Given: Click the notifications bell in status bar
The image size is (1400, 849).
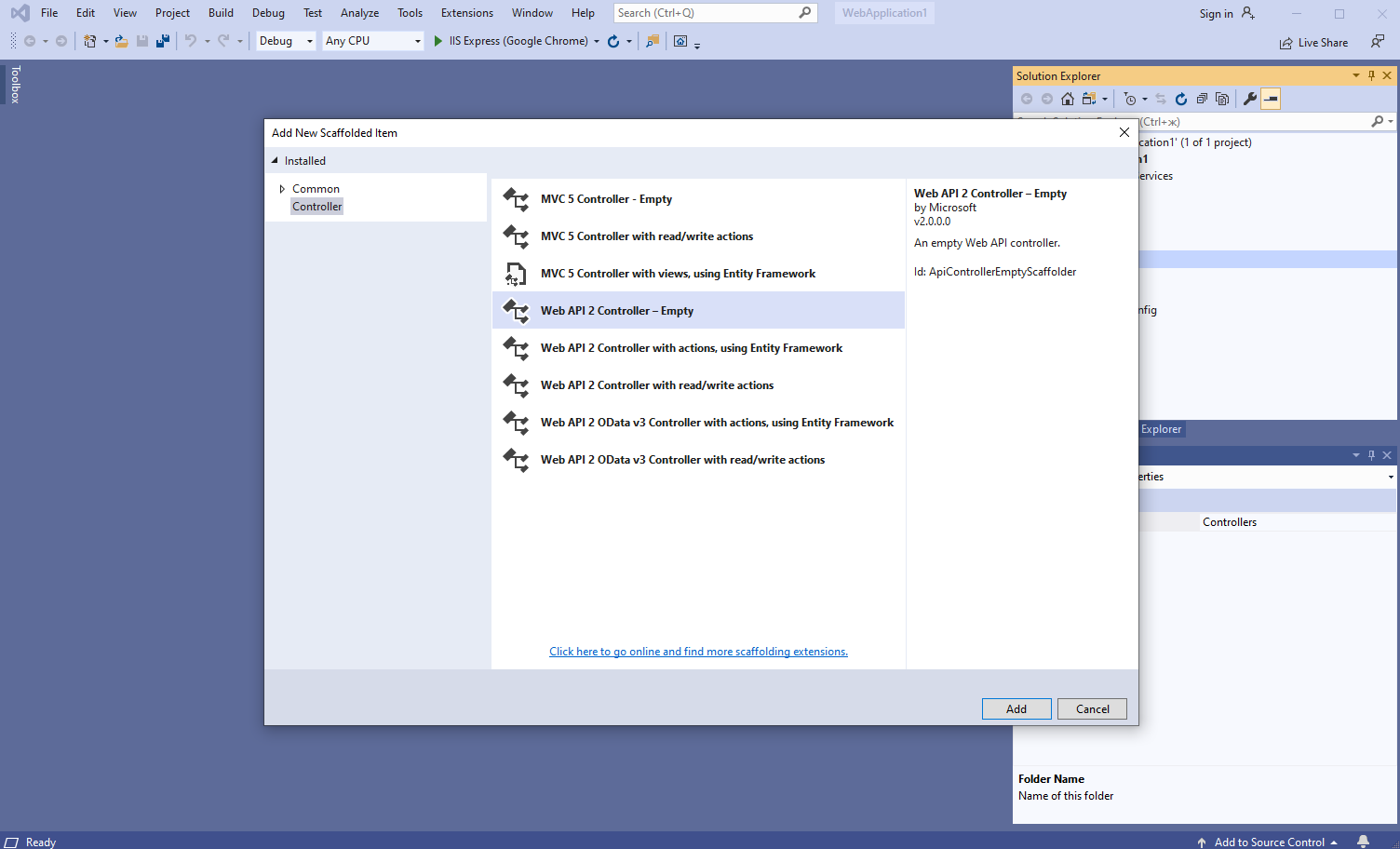Looking at the screenshot, I should tap(1363, 842).
